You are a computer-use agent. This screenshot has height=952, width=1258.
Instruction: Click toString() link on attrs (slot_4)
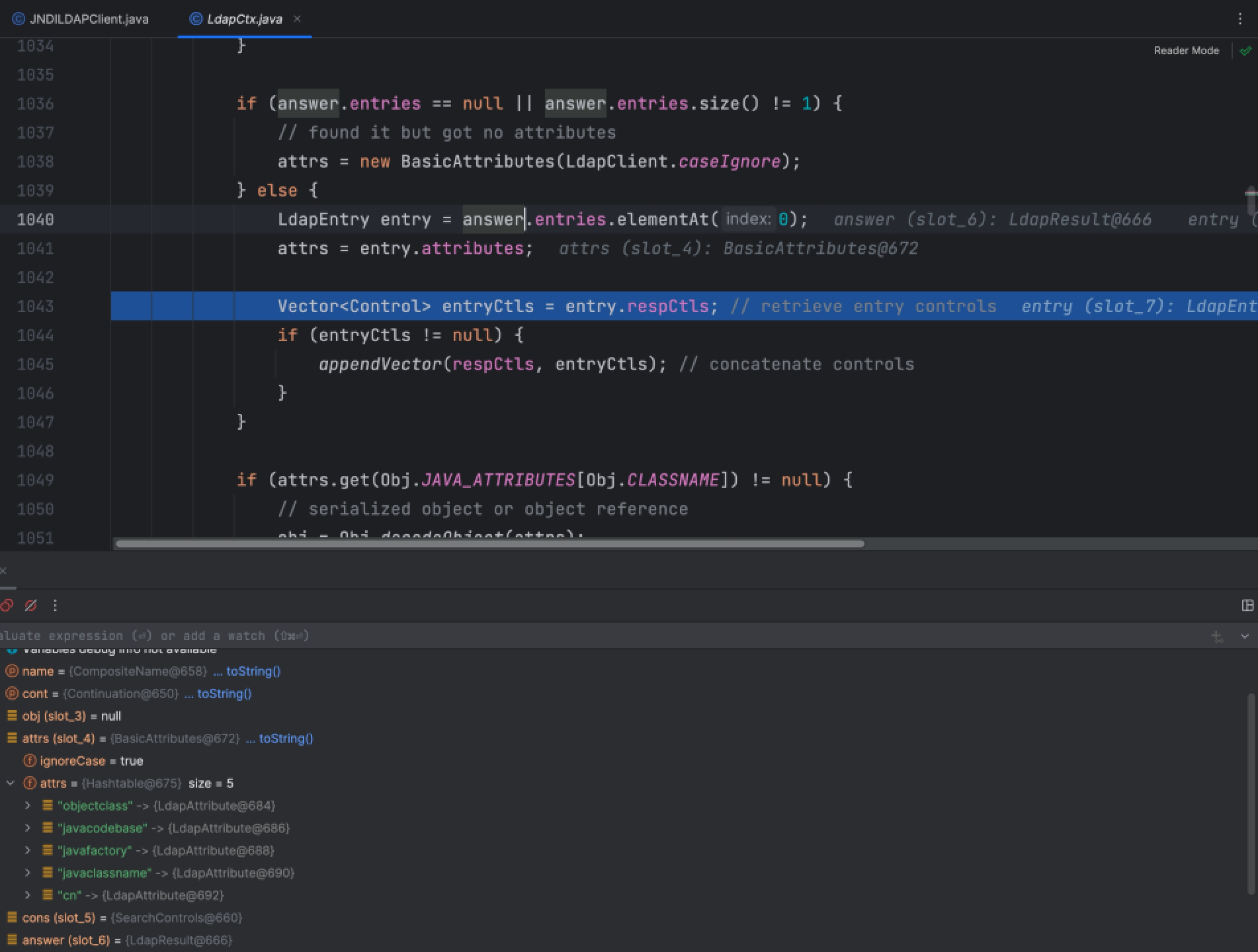click(286, 738)
